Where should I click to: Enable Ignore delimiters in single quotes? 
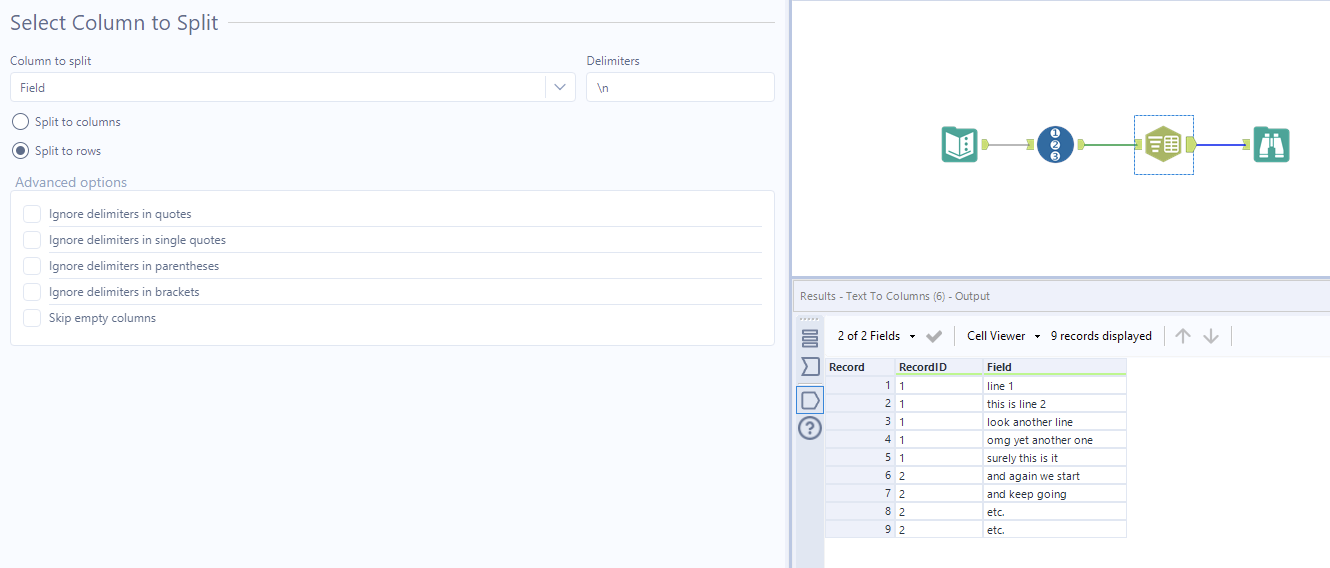32,240
